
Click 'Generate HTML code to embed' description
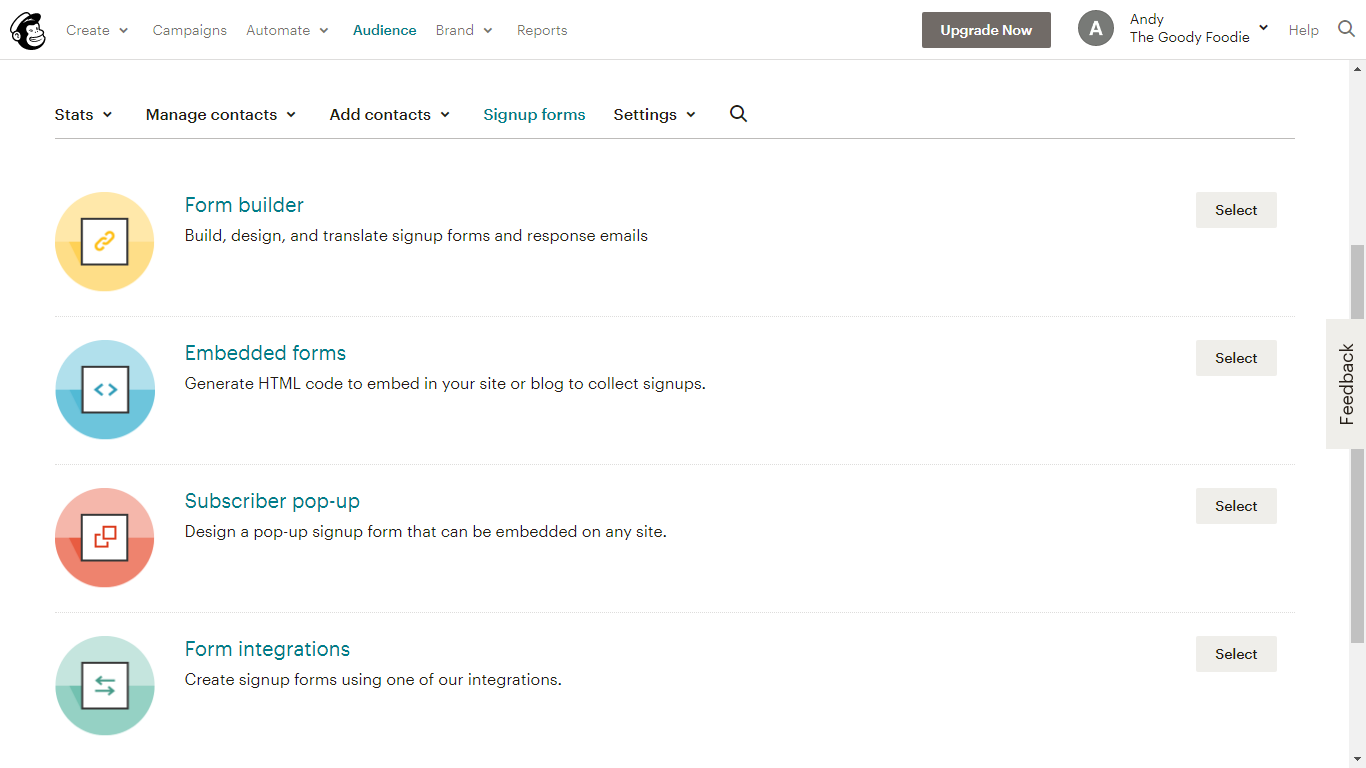tap(445, 384)
